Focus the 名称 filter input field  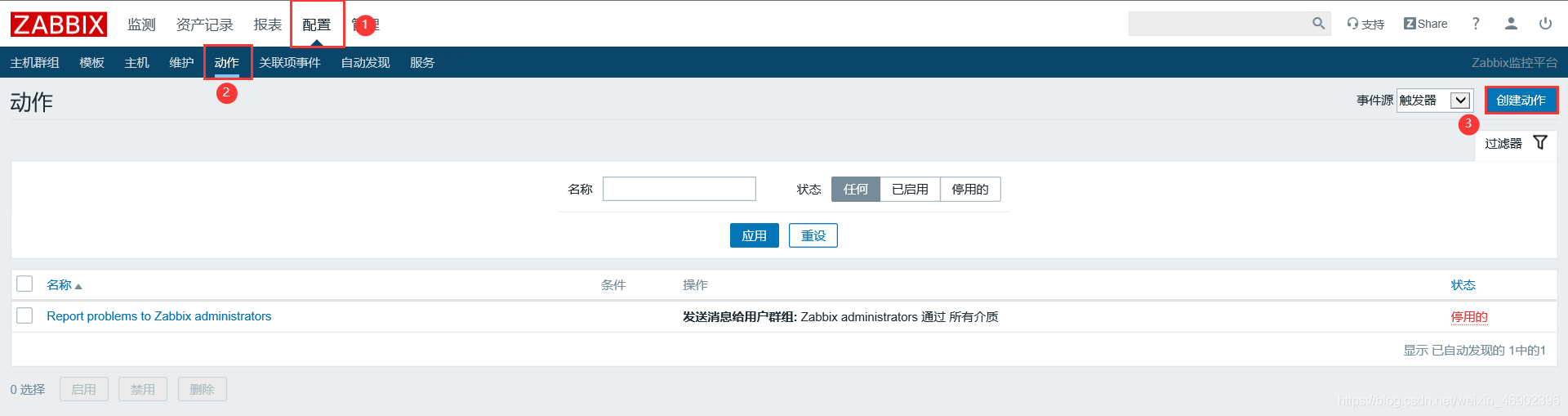coord(679,189)
